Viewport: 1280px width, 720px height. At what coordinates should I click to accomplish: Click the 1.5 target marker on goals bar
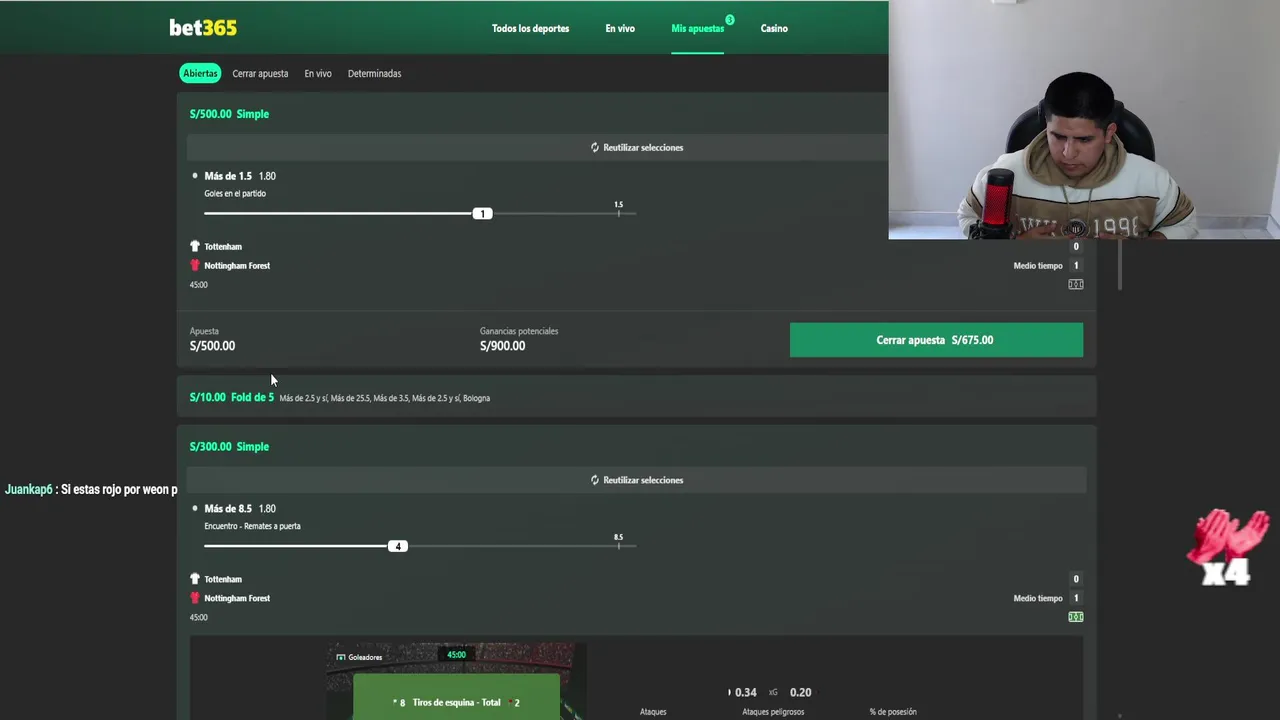point(618,209)
